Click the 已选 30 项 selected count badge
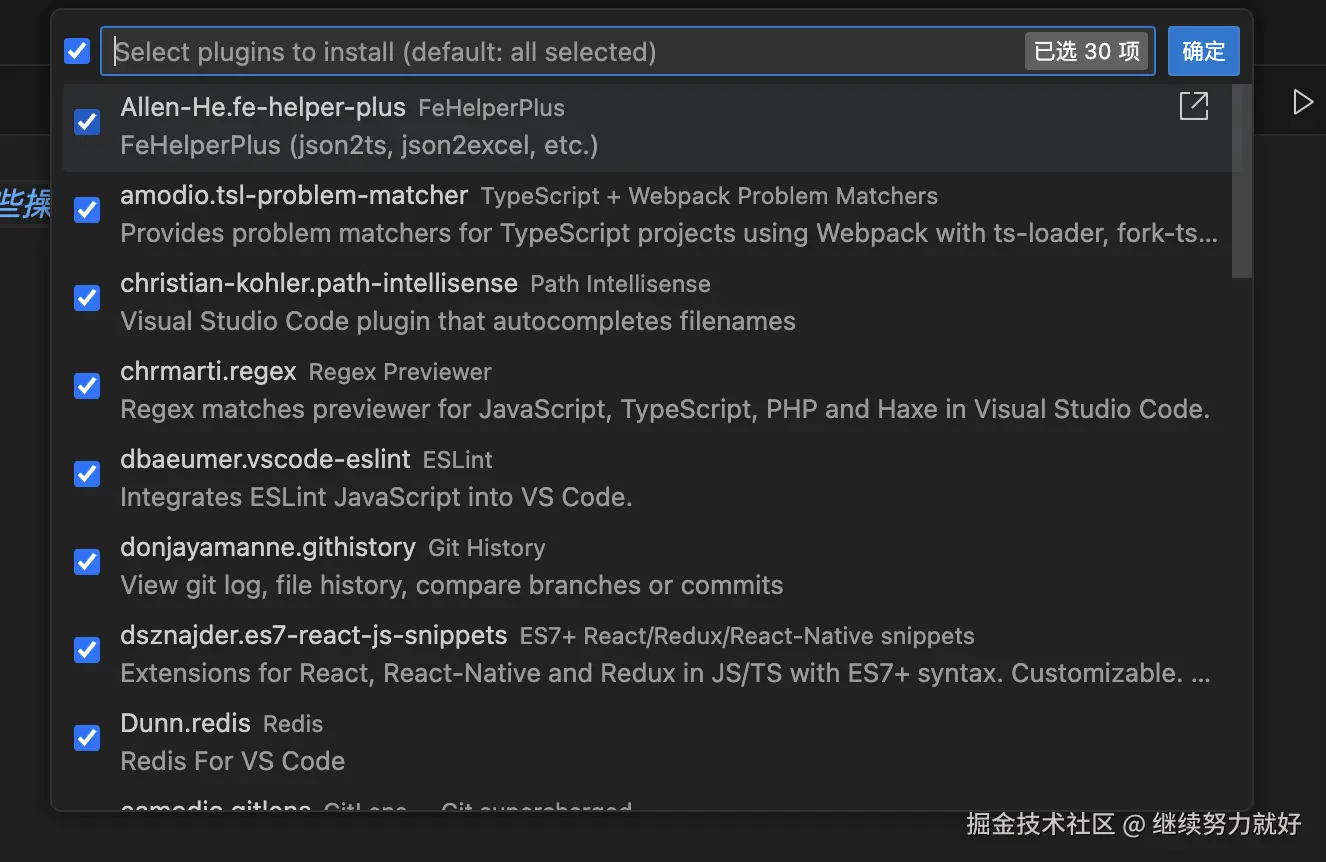Viewport: 1326px width, 862px height. tap(1086, 51)
